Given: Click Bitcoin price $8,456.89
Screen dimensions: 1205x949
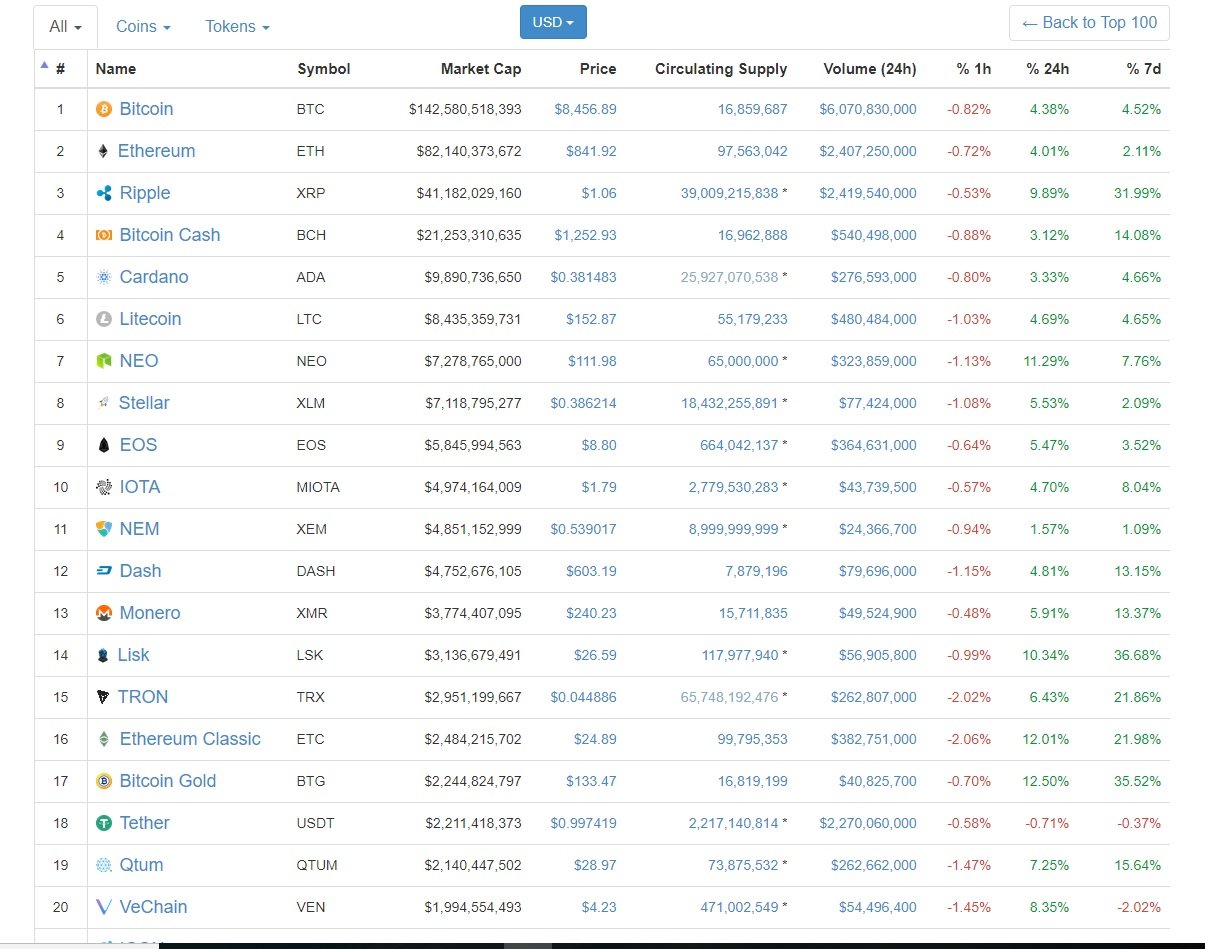Looking at the screenshot, I should 585,109.
